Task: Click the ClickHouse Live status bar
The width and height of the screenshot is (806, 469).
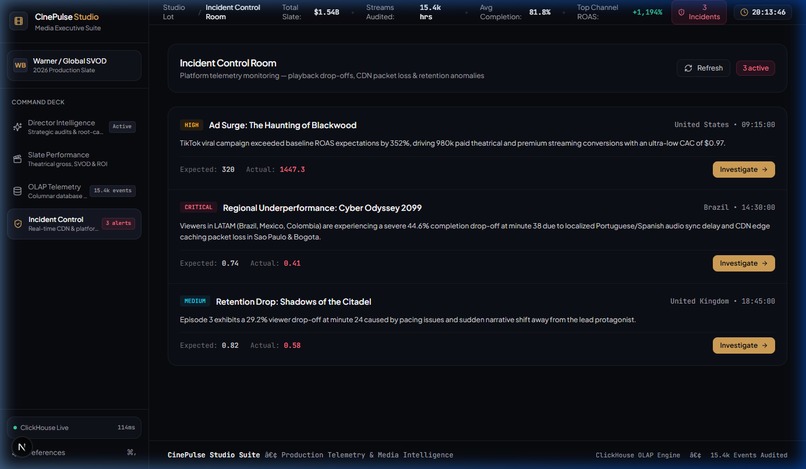Action: (74, 427)
